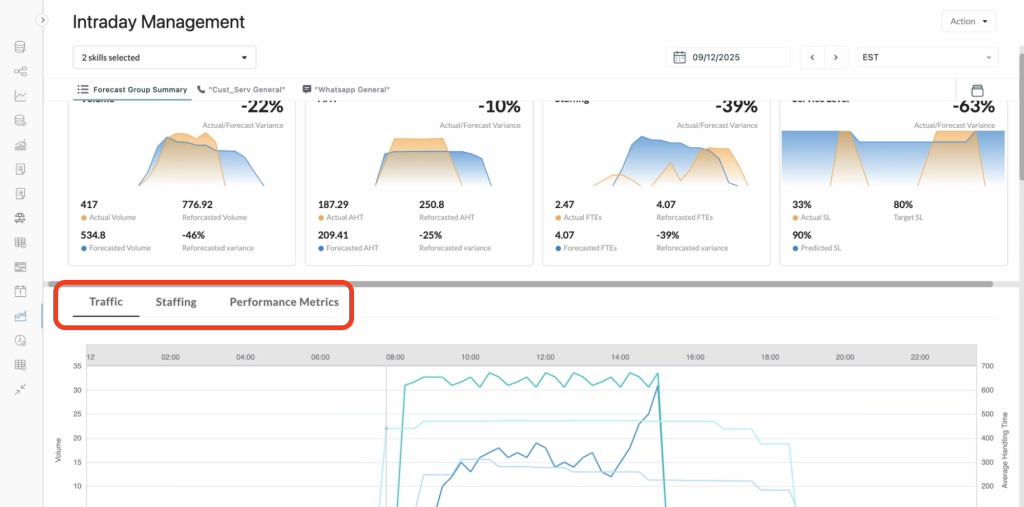Click the connected-nodes icon in the sidebar
The width and height of the screenshot is (1024, 507).
[20, 71]
